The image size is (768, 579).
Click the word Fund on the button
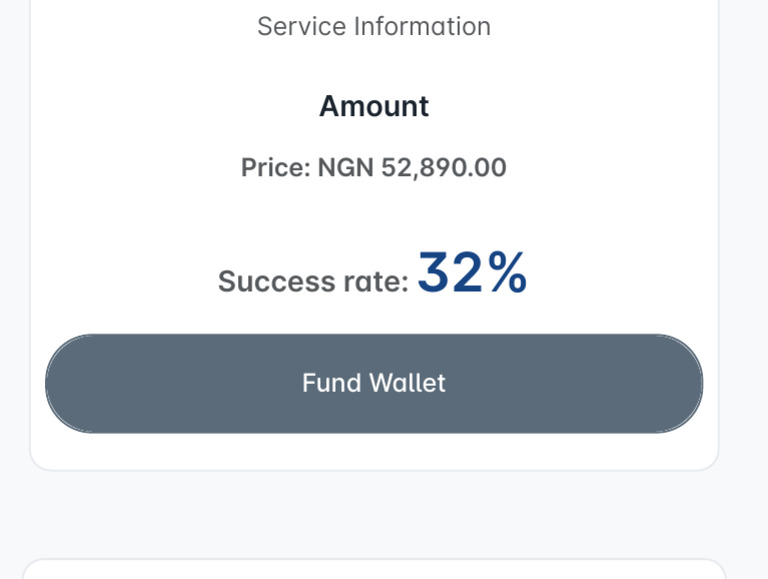[332, 383]
